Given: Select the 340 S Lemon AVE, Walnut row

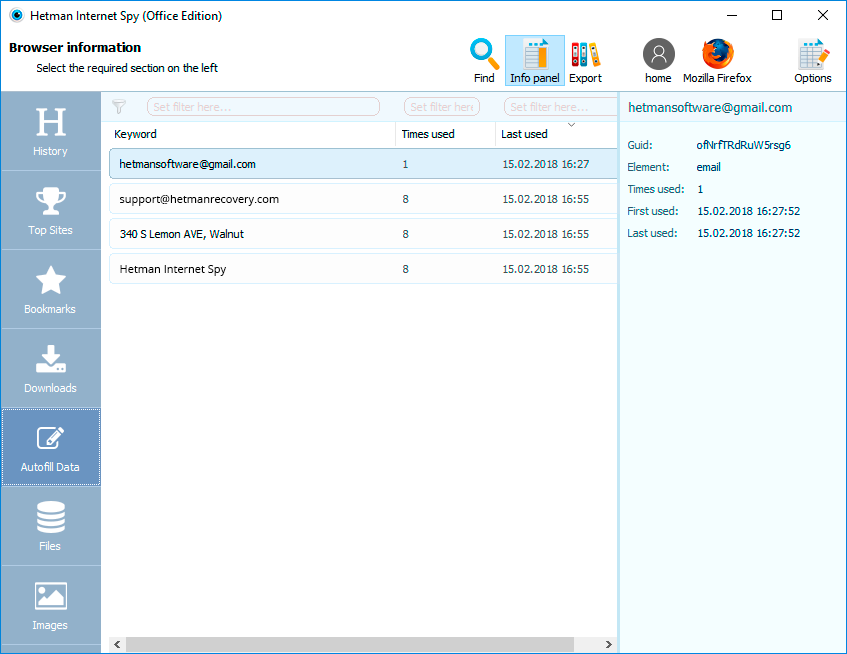Looking at the screenshot, I should tap(363, 234).
